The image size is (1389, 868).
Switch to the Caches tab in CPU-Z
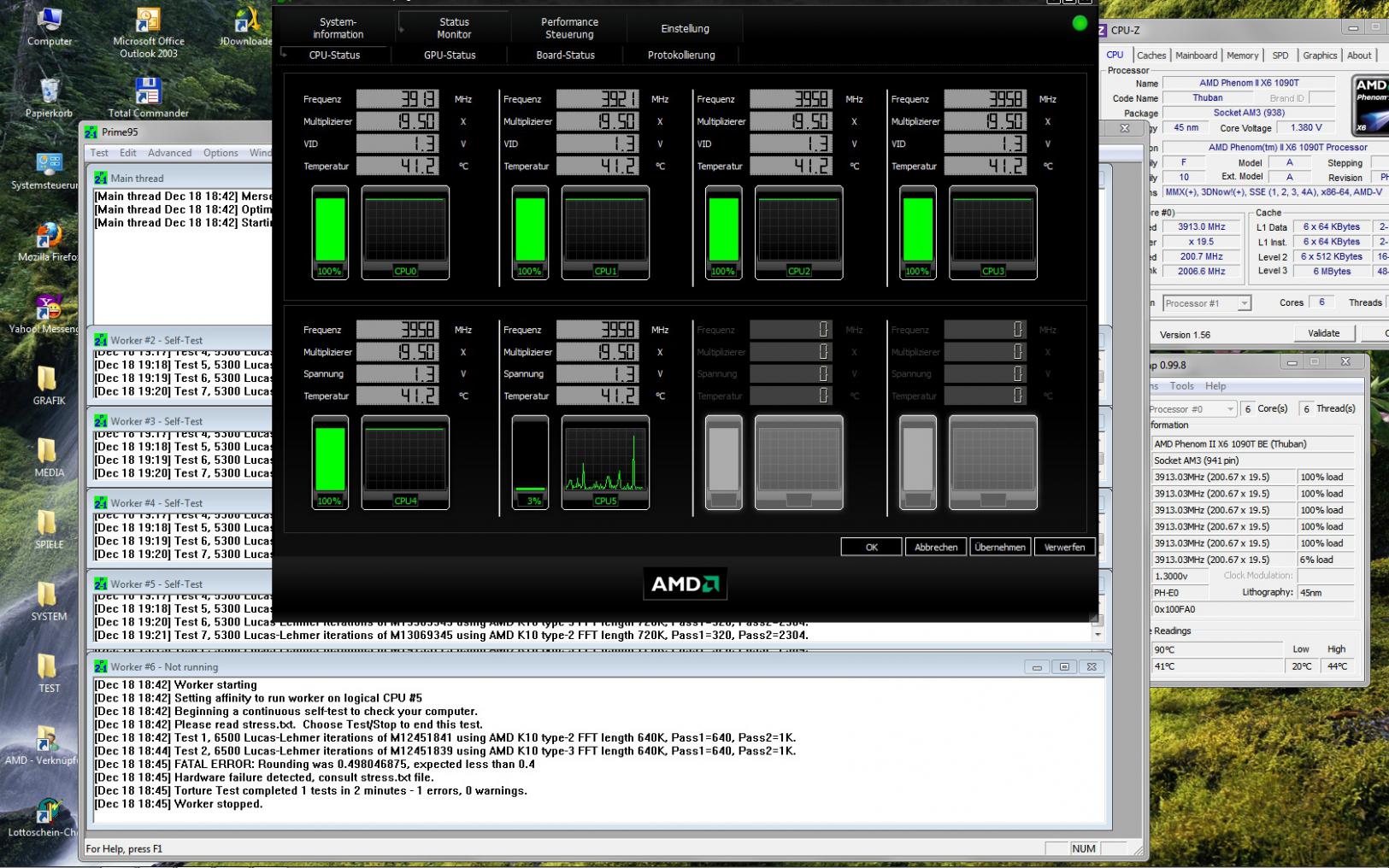(1151, 56)
